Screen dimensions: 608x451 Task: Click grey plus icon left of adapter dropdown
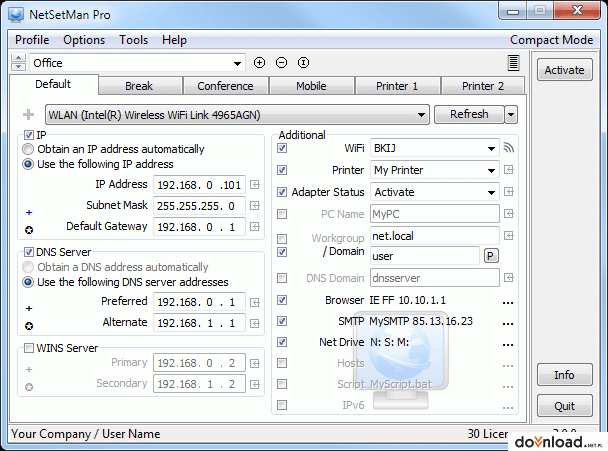pyautogui.click(x=28, y=114)
